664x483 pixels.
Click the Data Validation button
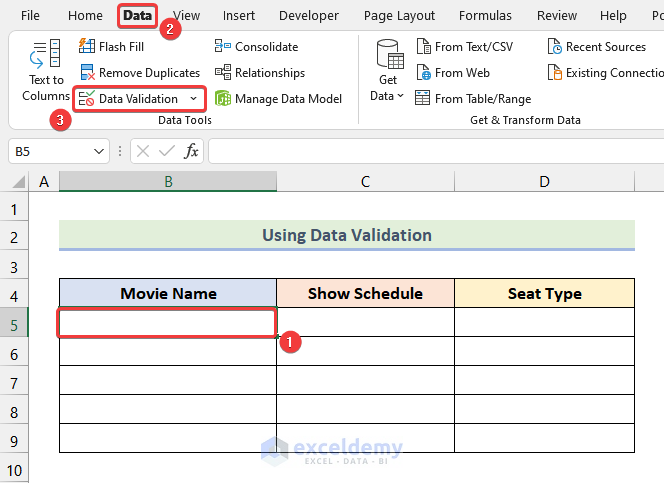pos(130,99)
